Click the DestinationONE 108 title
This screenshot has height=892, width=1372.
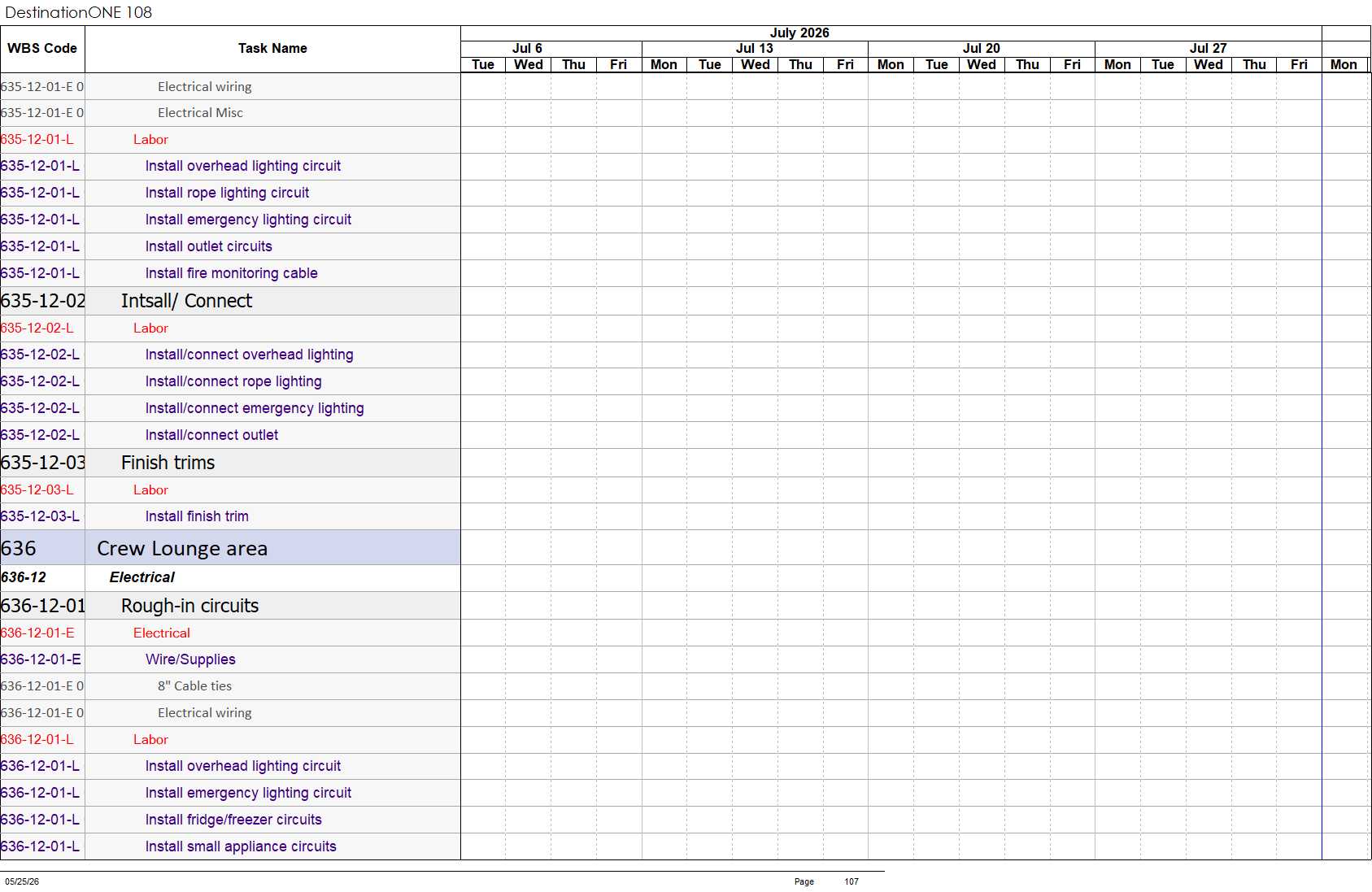(x=79, y=12)
